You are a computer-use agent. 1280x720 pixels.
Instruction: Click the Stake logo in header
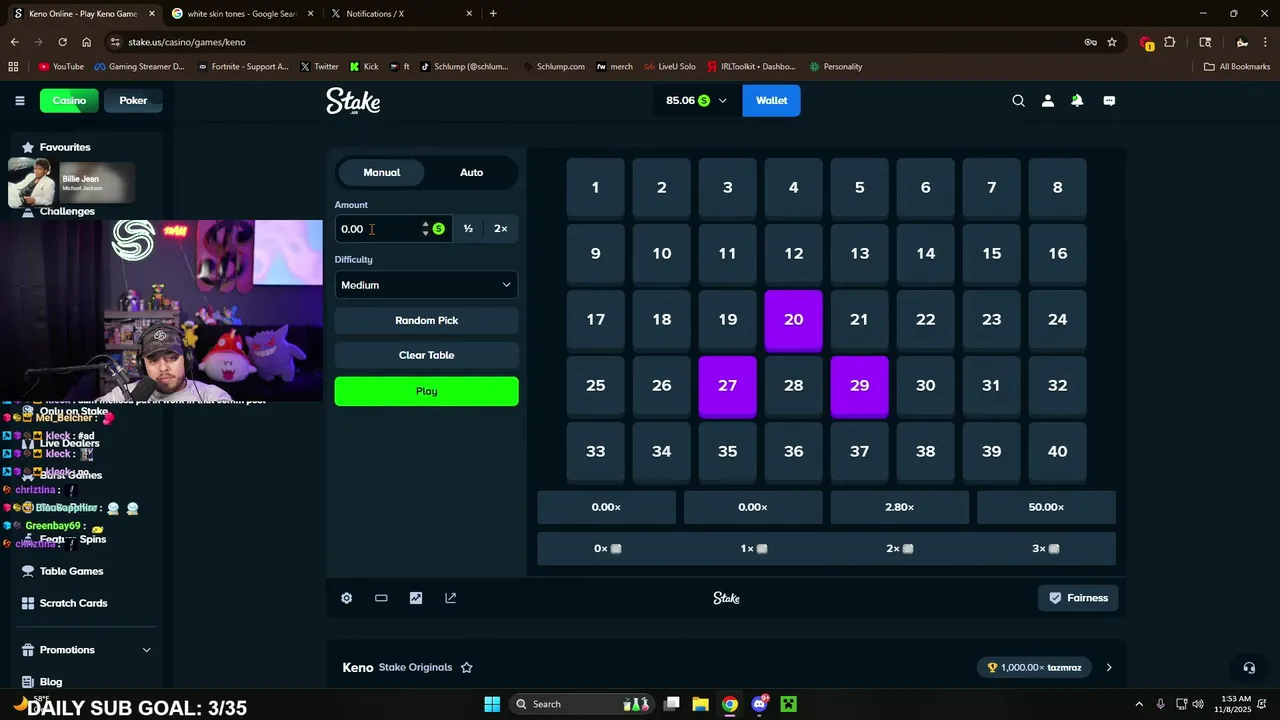click(353, 100)
